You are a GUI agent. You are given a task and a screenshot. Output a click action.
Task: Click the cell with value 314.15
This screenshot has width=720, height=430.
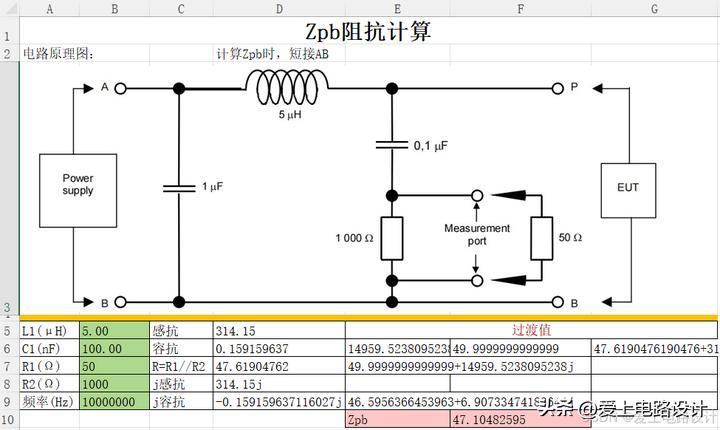point(279,331)
